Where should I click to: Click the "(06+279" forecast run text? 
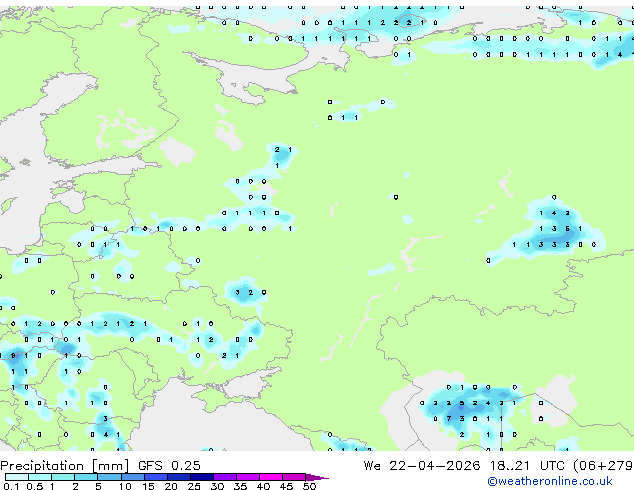tap(603, 466)
